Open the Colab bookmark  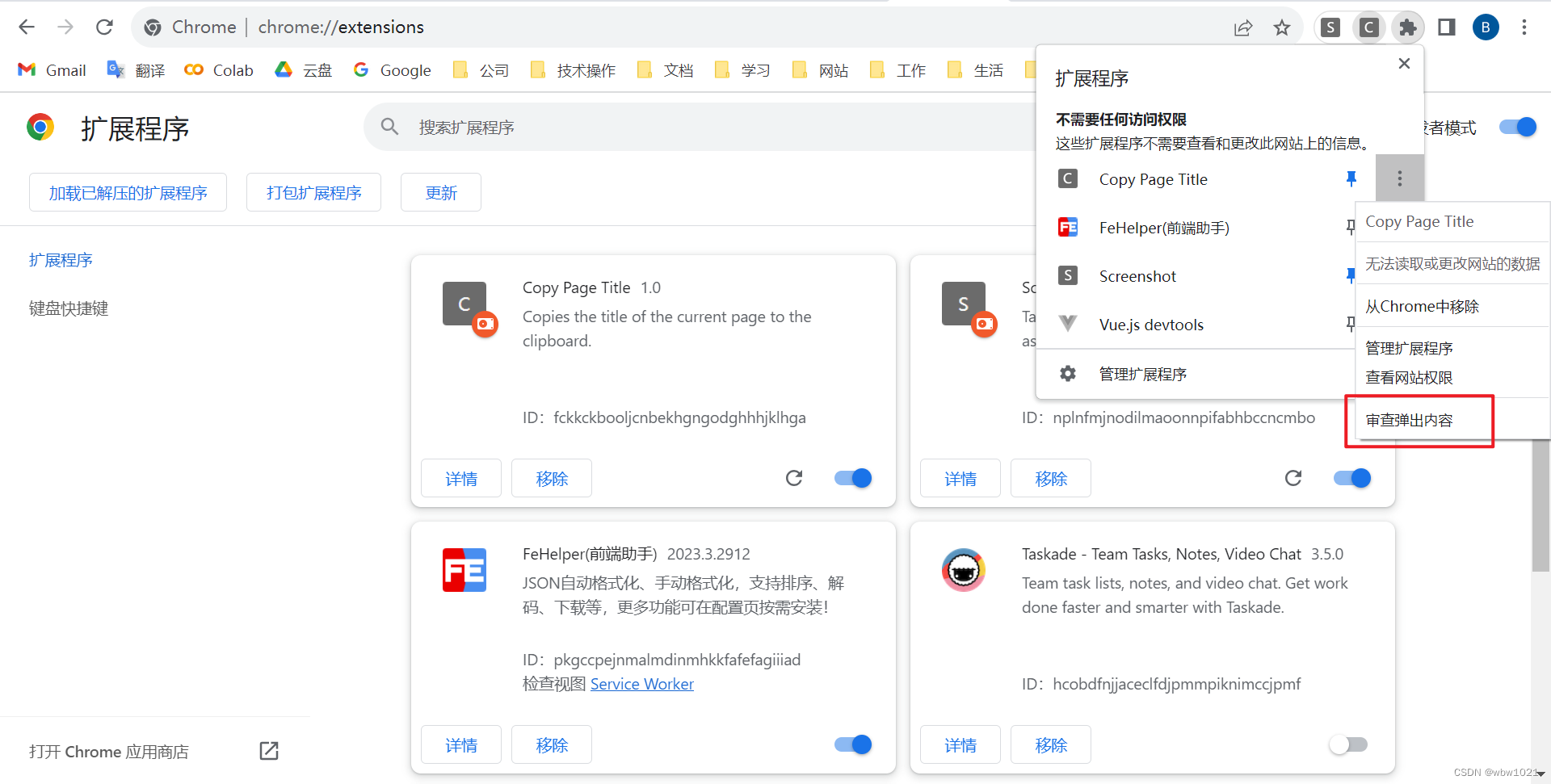219,70
